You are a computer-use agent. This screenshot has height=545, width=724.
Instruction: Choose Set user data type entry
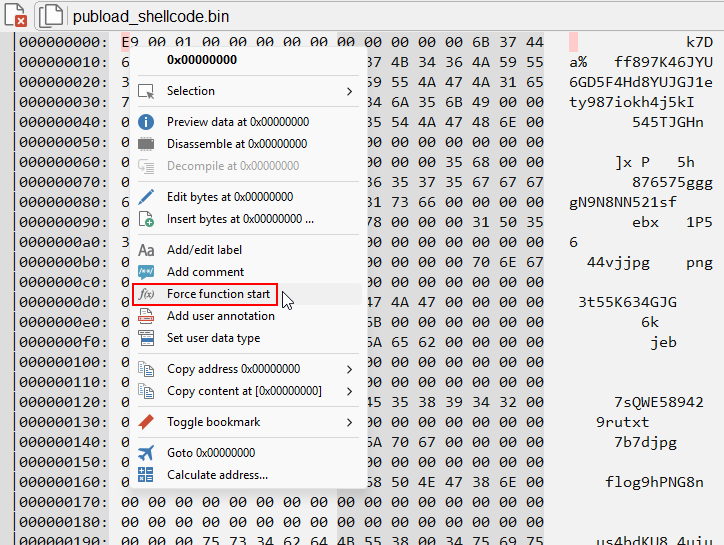pos(213,338)
